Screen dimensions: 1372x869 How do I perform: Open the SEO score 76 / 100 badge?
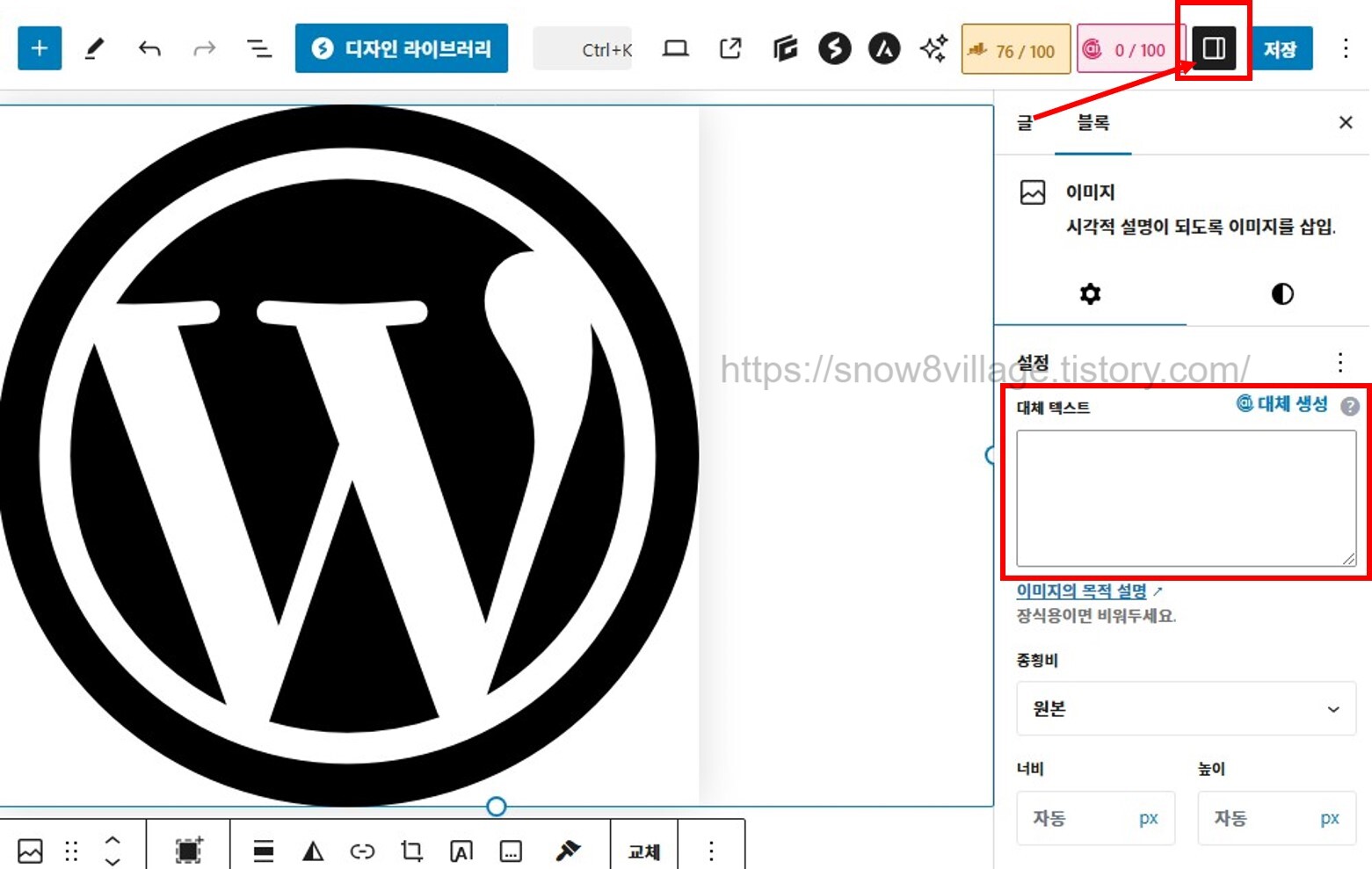(1016, 49)
